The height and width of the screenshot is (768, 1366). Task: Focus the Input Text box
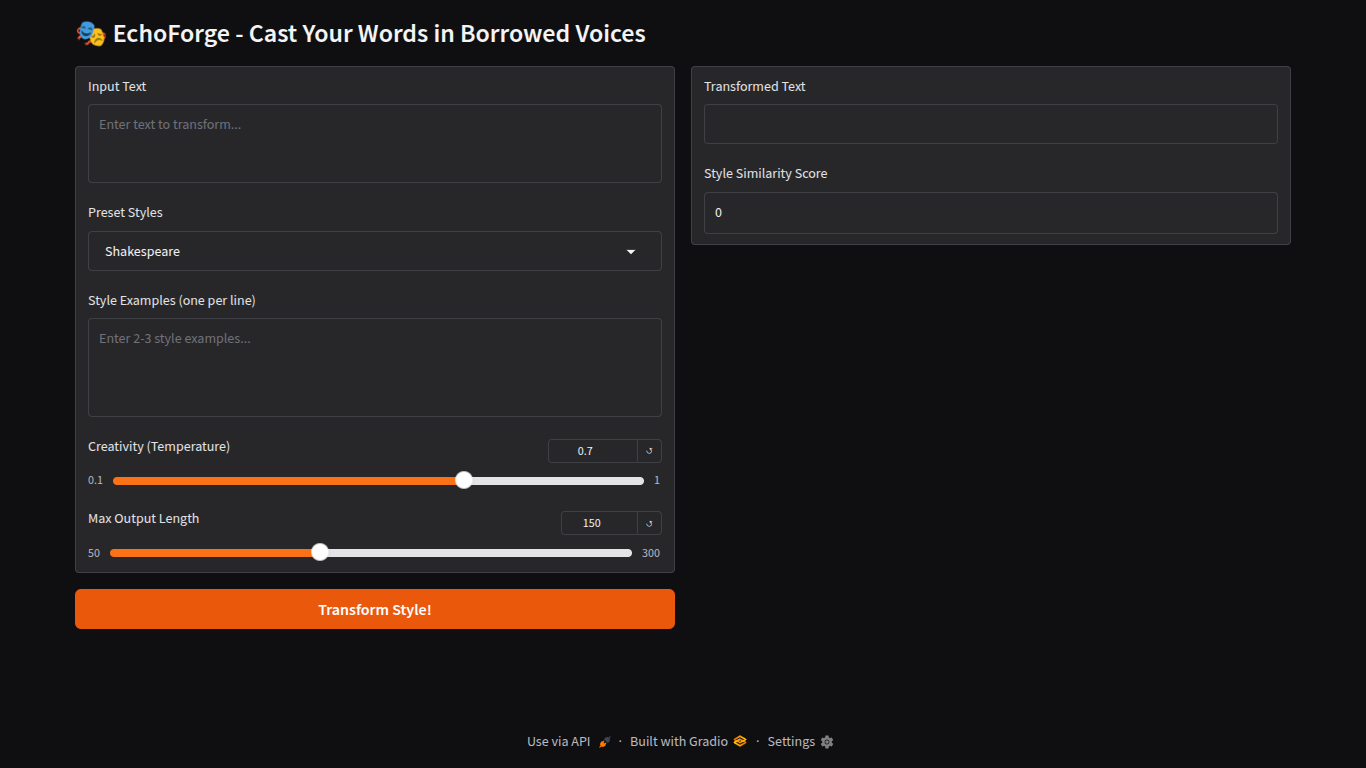[375, 143]
